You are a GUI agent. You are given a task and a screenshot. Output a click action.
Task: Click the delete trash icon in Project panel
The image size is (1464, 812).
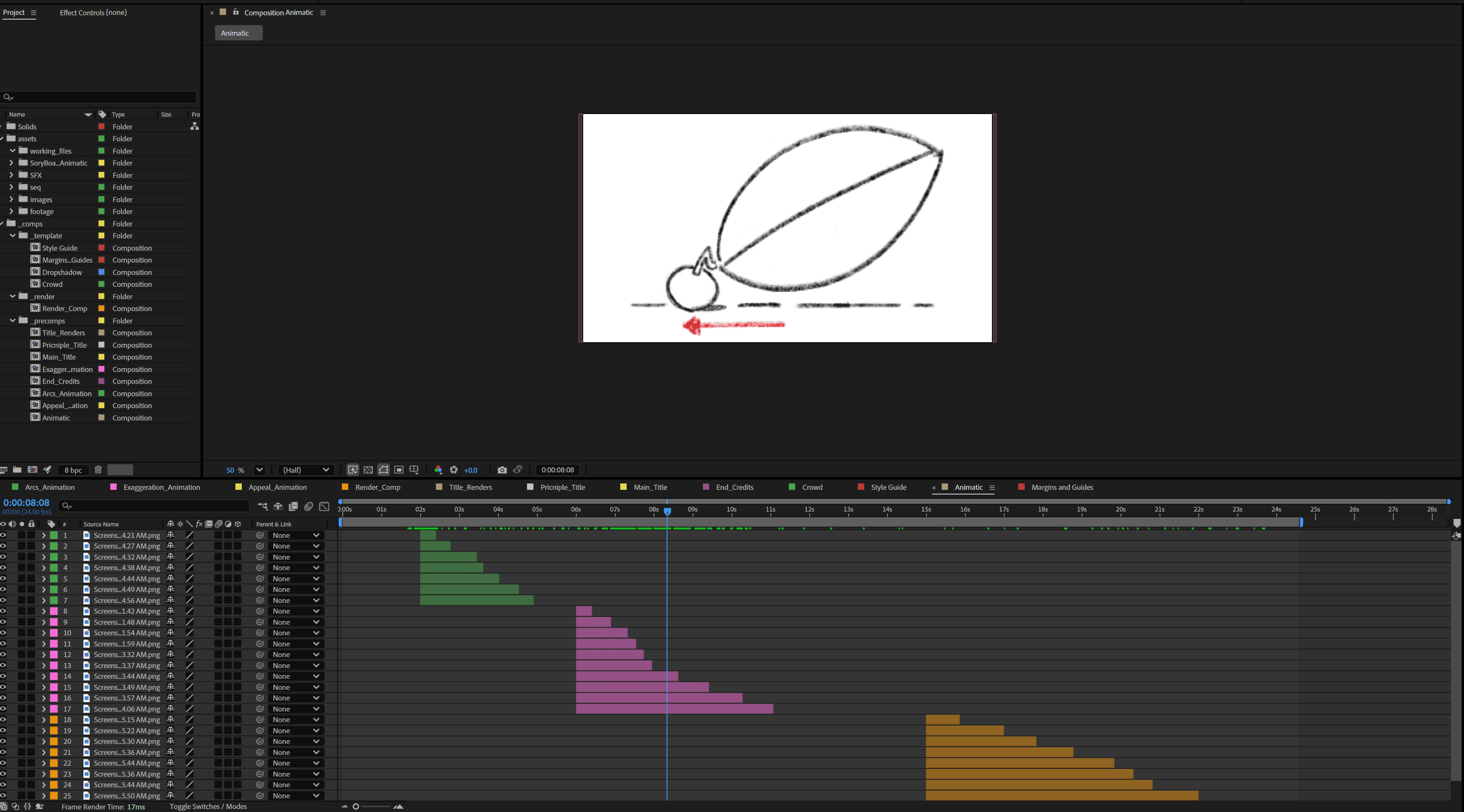point(98,470)
